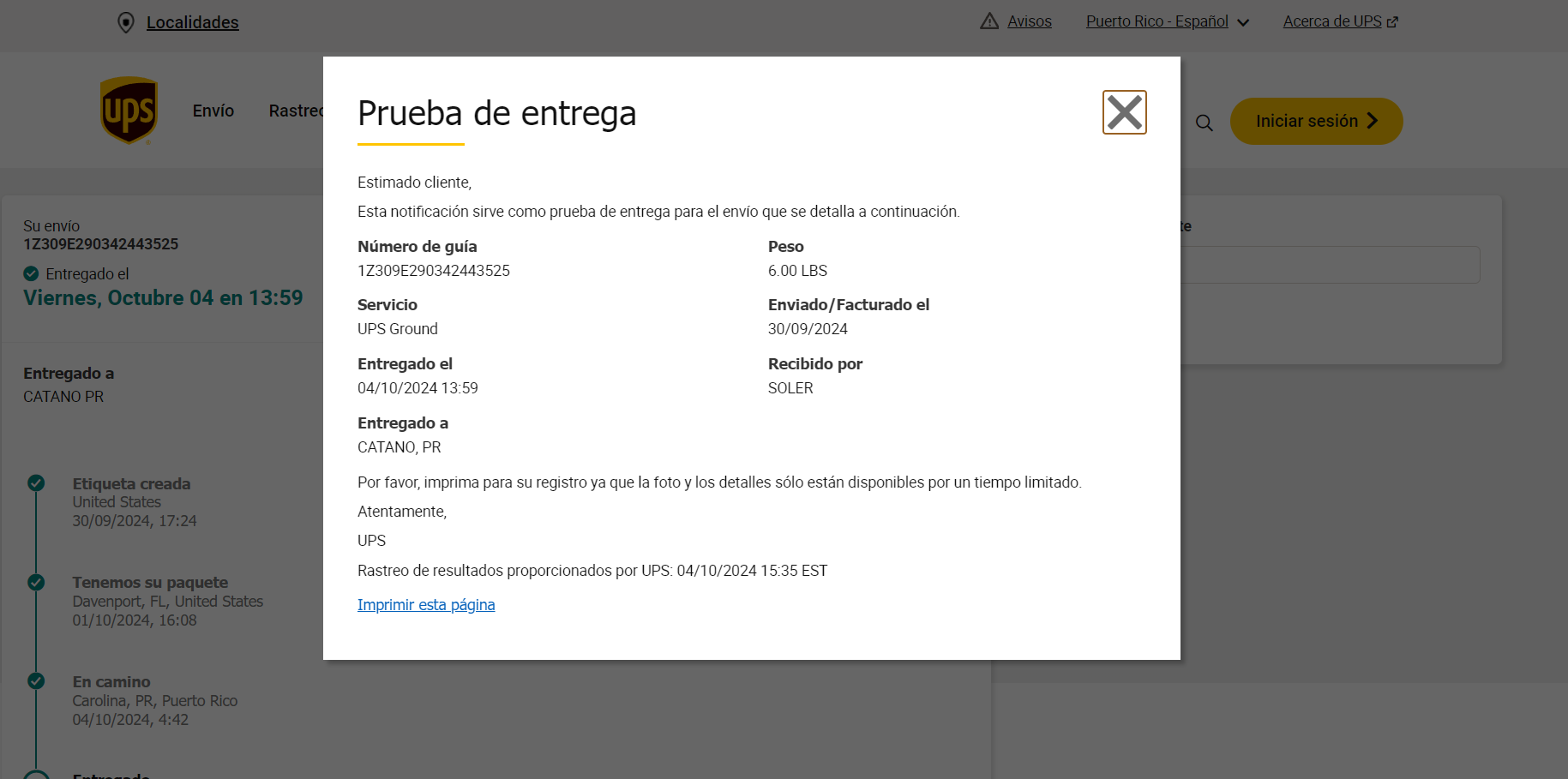This screenshot has width=1568, height=779.
Task: Click CATANO PR under Entregado a in the background
Action: 63,397
